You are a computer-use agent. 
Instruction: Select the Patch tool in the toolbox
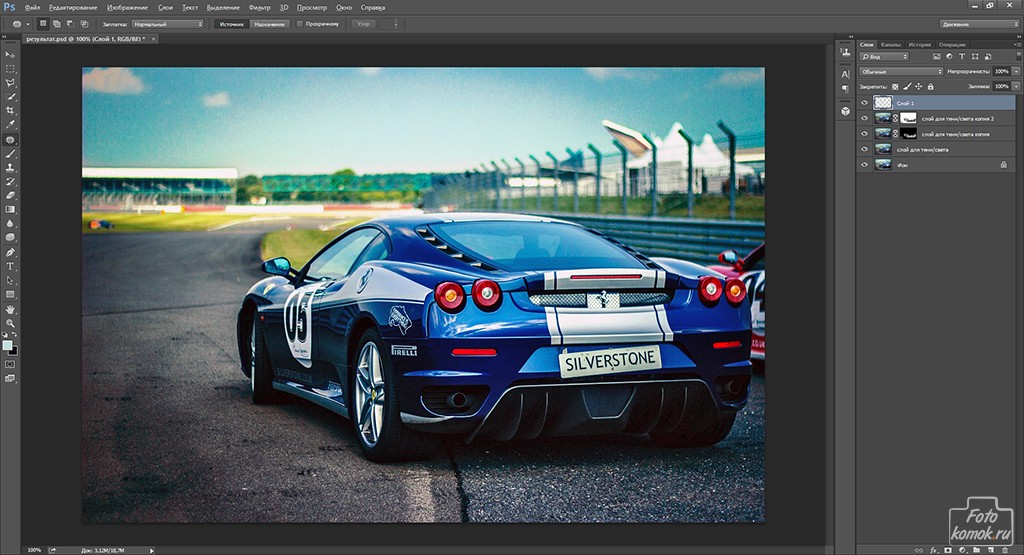tap(10, 140)
